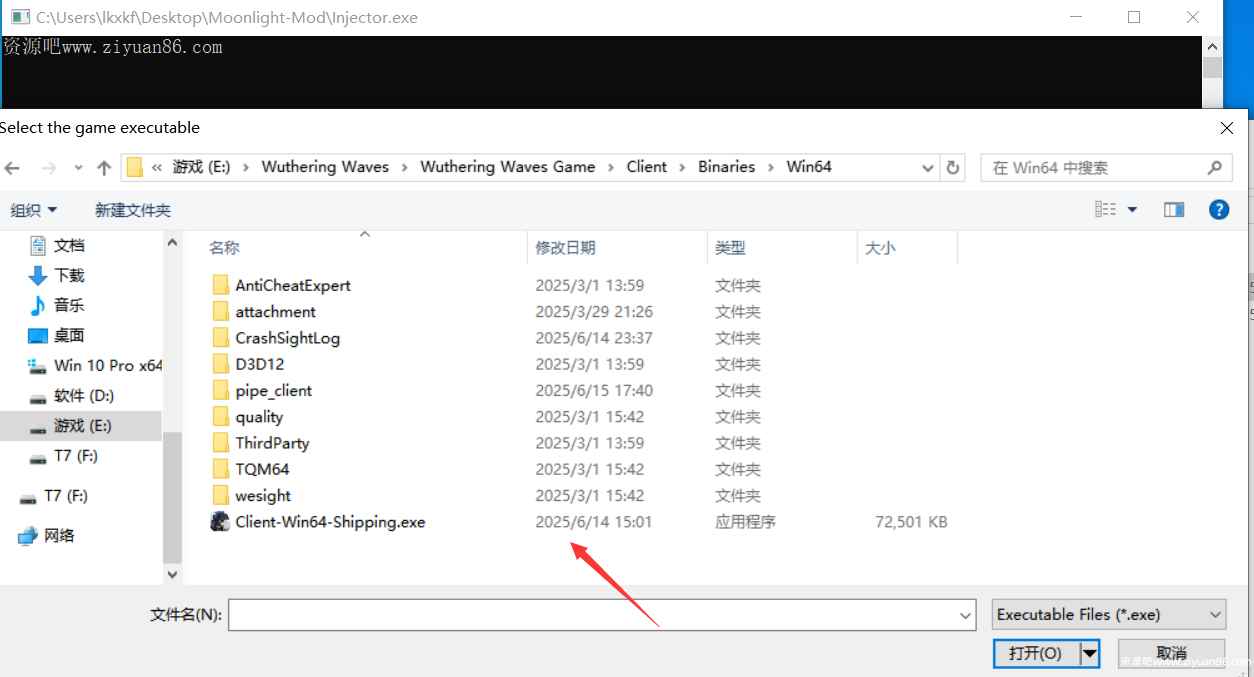Screen dimensions: 1254x677
Task: Click the help question mark icon
Action: pyautogui.click(x=1218, y=209)
